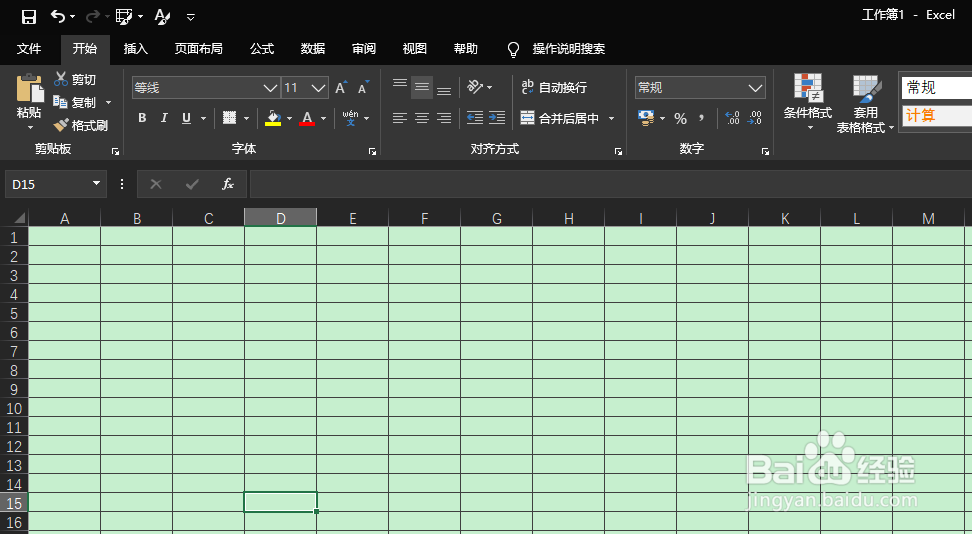Click the accounting currency format icon
This screenshot has width=972, height=534.
pyautogui.click(x=646, y=118)
